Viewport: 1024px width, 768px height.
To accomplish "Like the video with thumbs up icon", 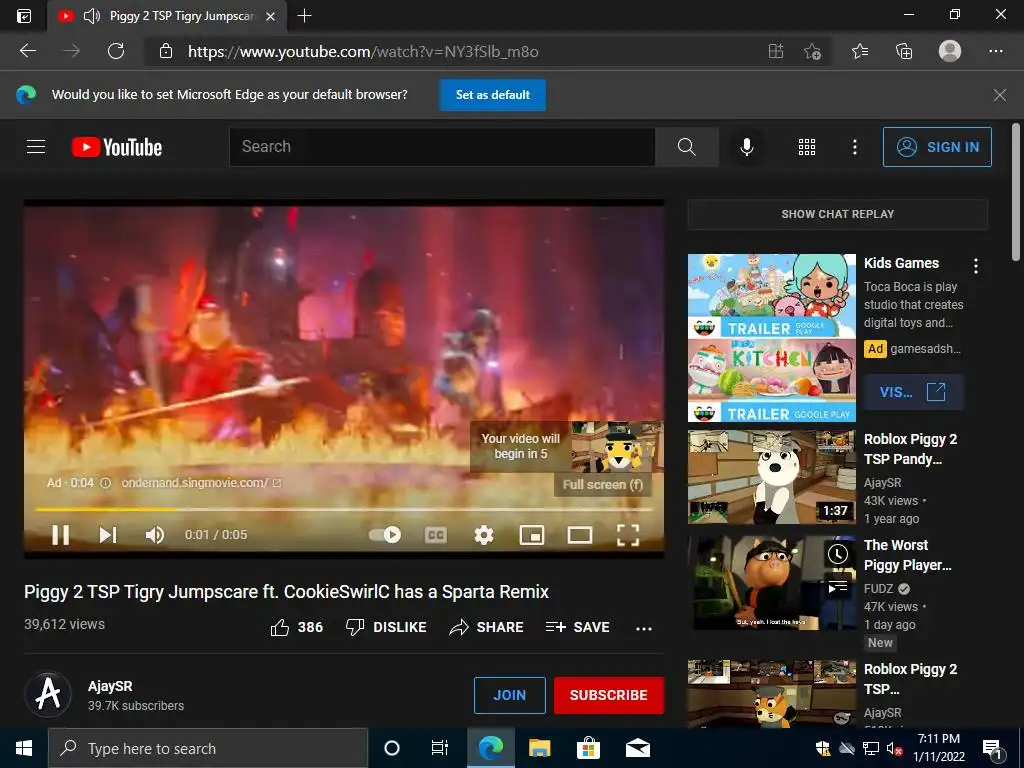I will point(280,627).
